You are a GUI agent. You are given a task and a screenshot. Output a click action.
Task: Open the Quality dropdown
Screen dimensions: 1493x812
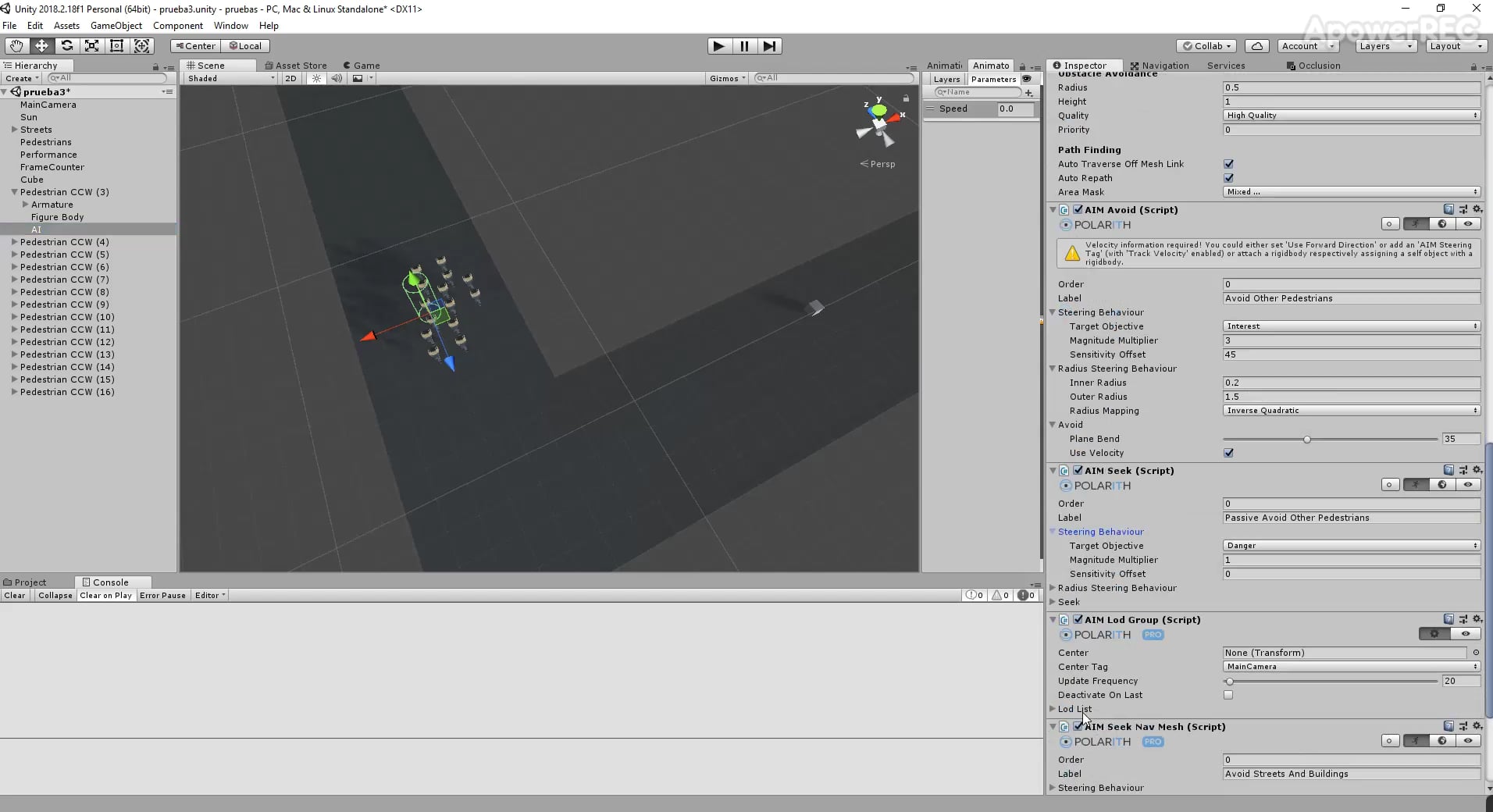click(x=1352, y=116)
